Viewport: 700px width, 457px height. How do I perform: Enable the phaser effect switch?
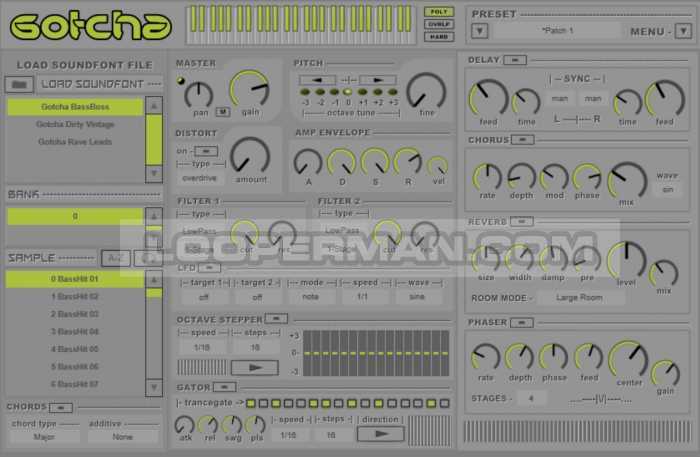pos(521,322)
